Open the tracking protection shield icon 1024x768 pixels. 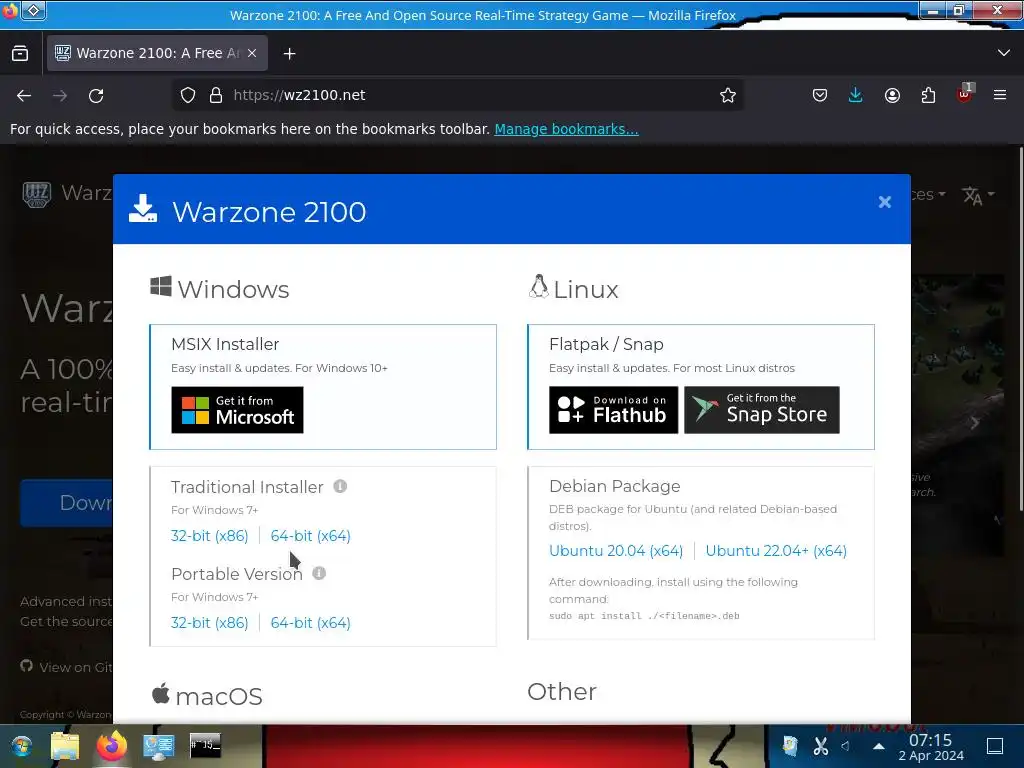tap(188, 95)
